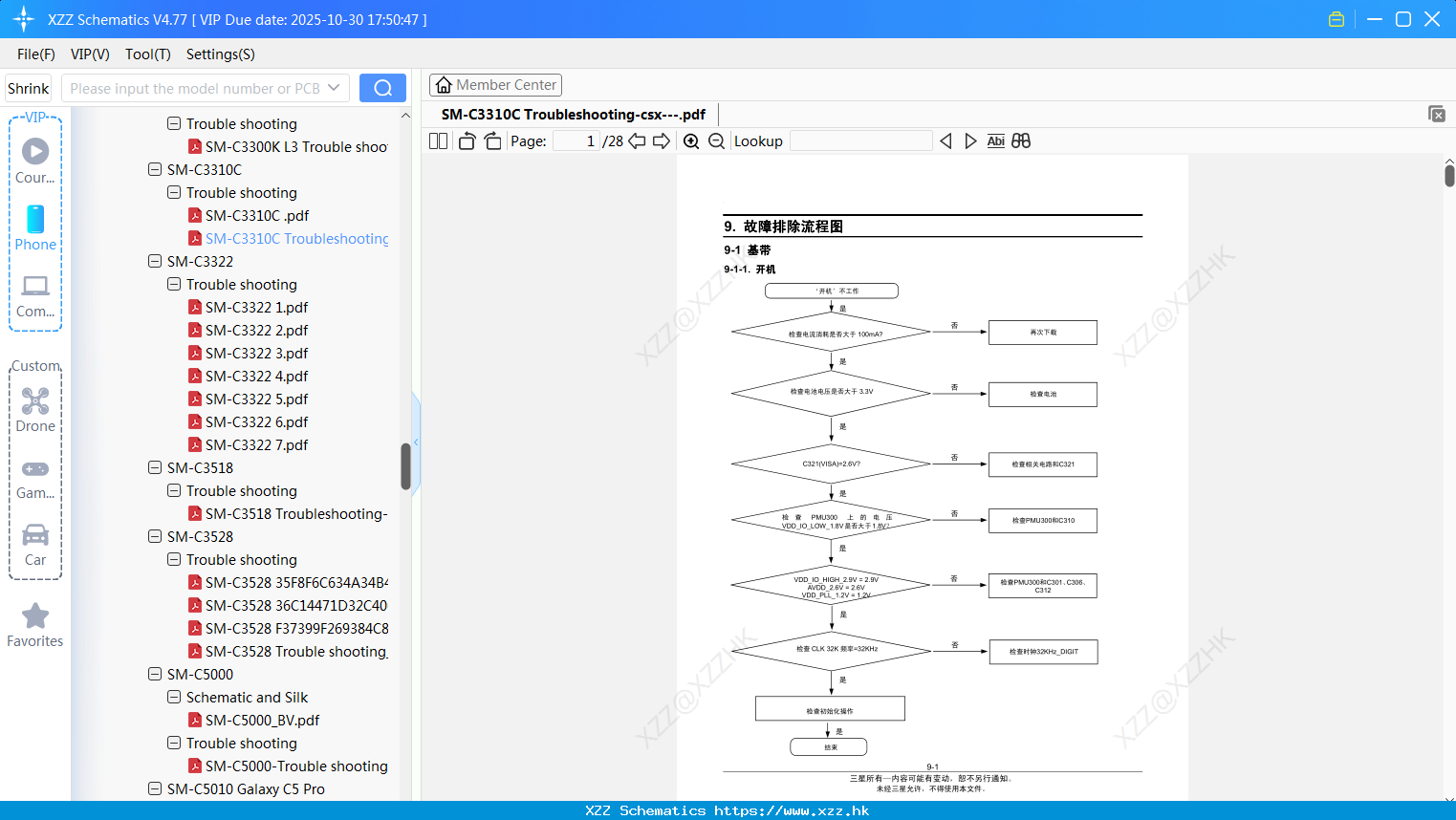Collapse the SM-C5000 node
1456x820 pixels.
(x=155, y=674)
